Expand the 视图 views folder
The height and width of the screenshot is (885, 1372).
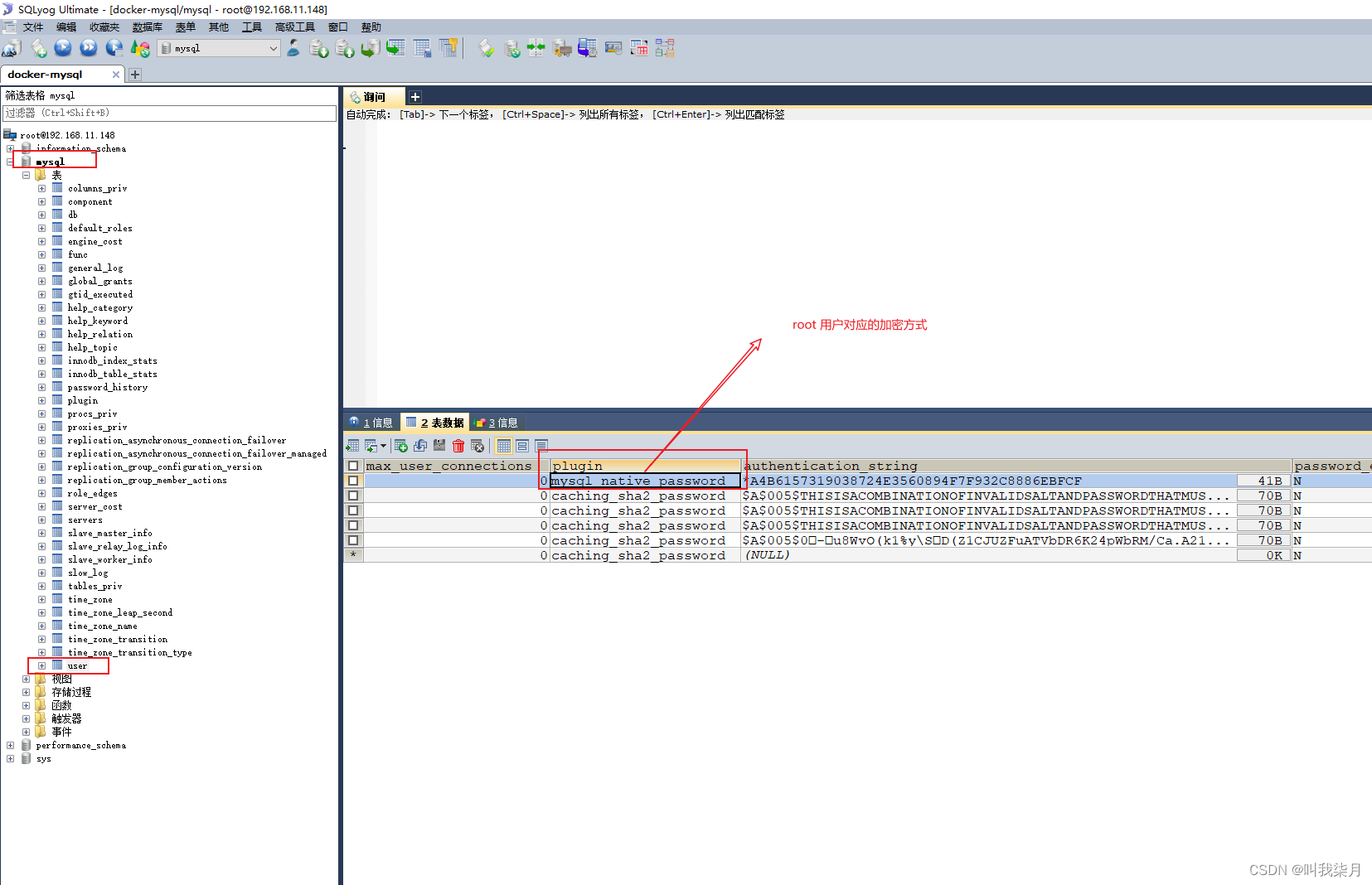(26, 679)
